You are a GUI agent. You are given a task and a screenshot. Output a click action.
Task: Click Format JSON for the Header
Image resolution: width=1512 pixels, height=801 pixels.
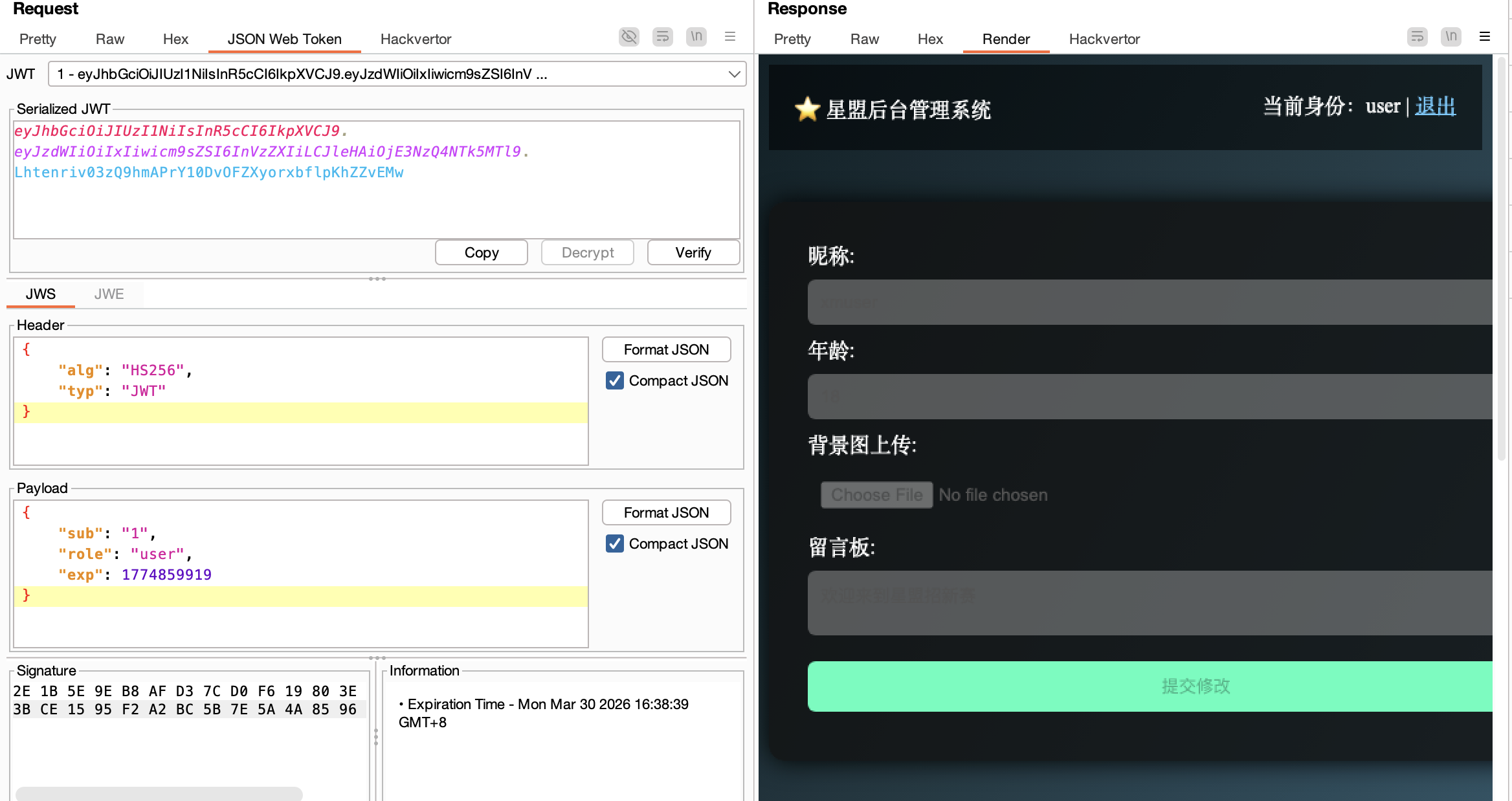[x=666, y=350]
